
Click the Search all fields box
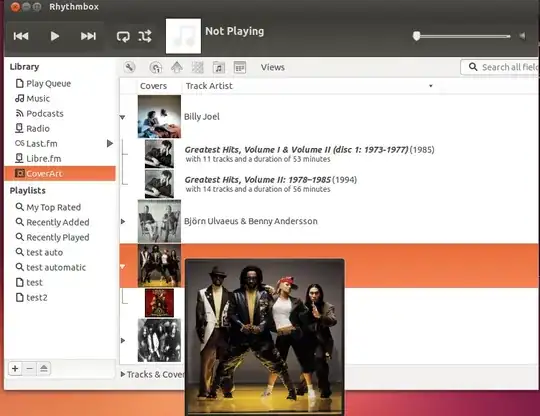pos(500,67)
